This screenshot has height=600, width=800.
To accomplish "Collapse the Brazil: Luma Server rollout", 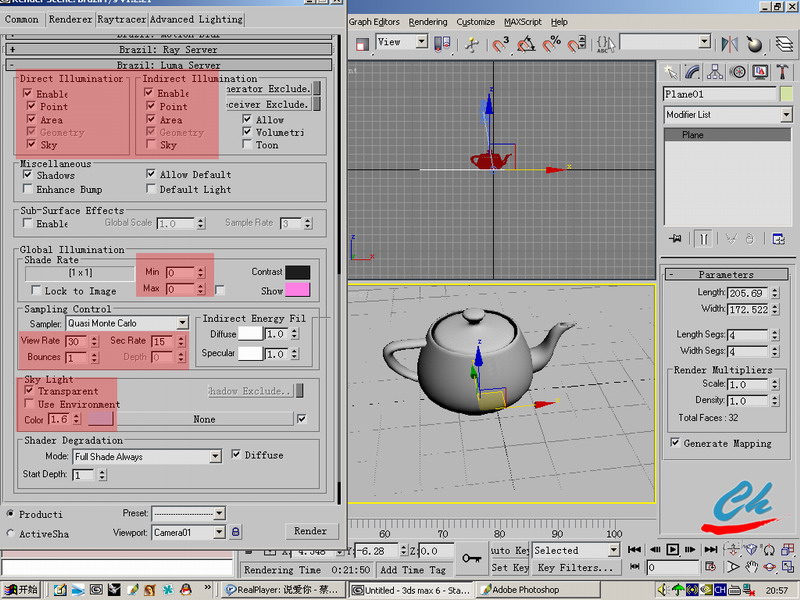I will point(169,65).
